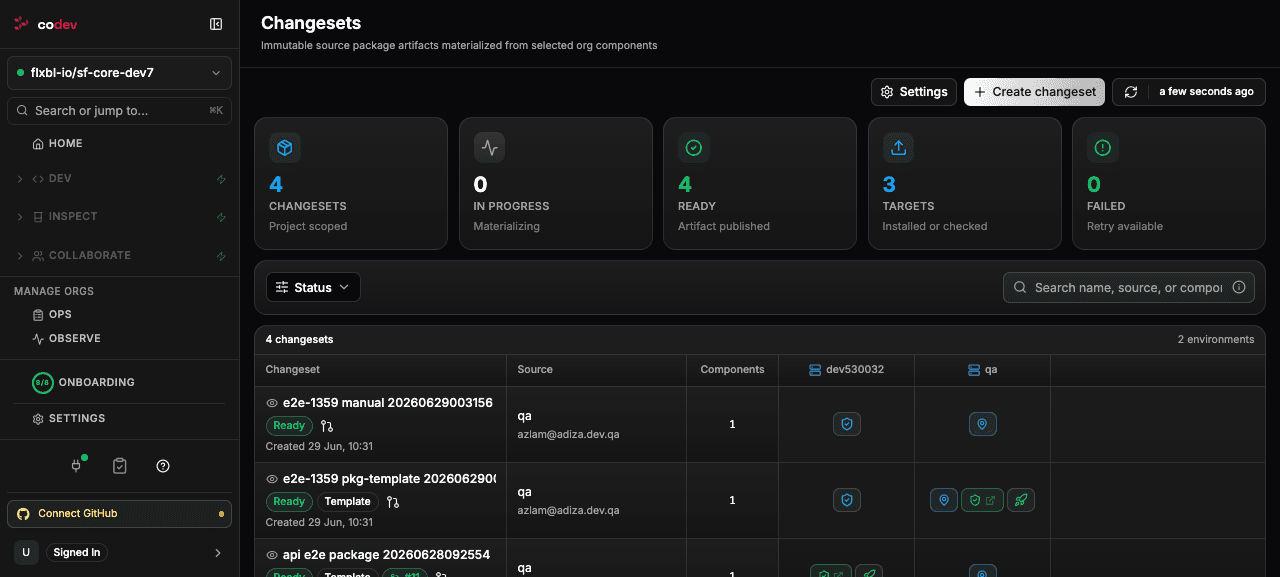Viewport: 1280px width, 577px height.
Task: Open SETTINGS in sidebar
Action: tap(69, 418)
